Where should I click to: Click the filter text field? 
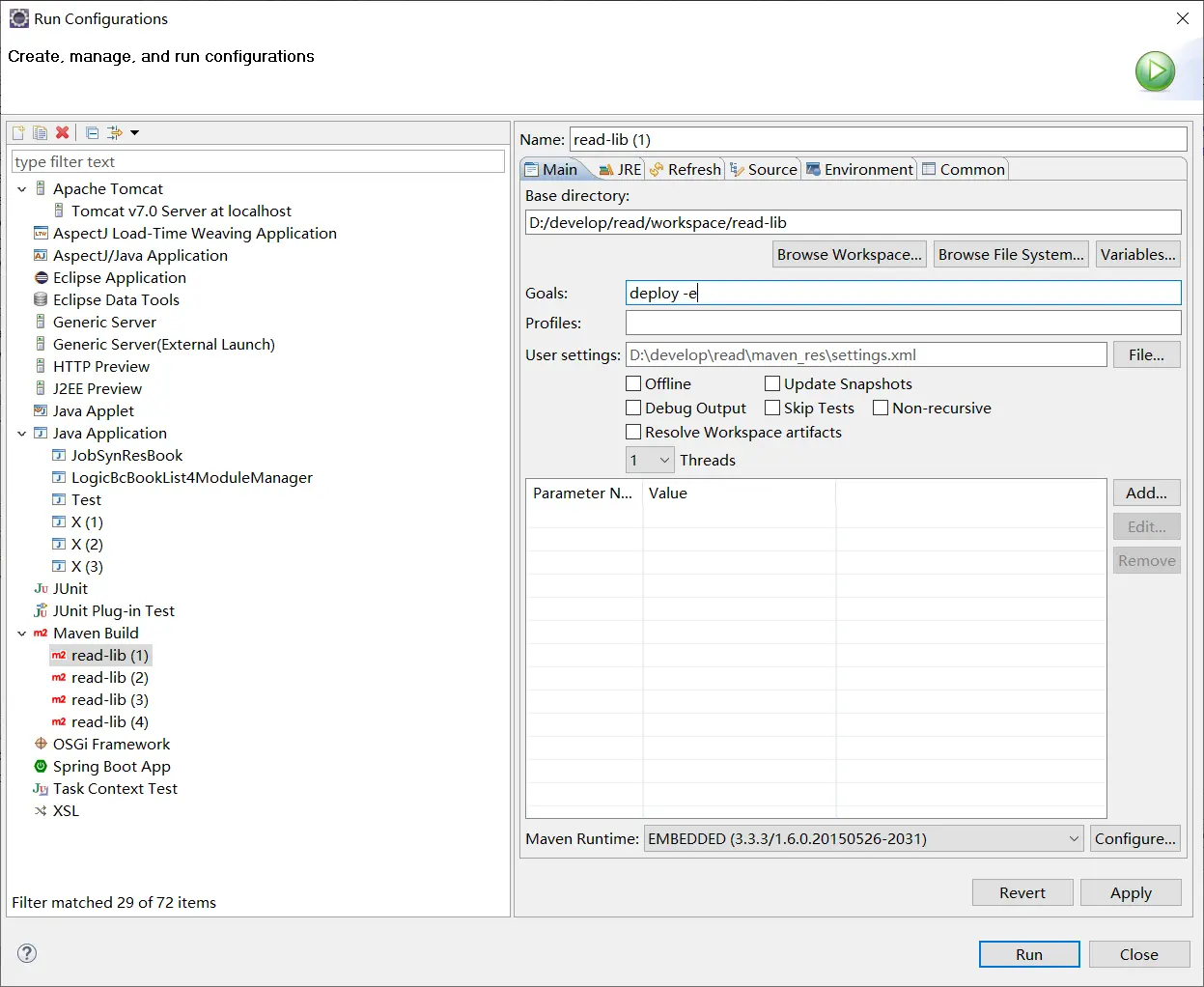(x=258, y=161)
